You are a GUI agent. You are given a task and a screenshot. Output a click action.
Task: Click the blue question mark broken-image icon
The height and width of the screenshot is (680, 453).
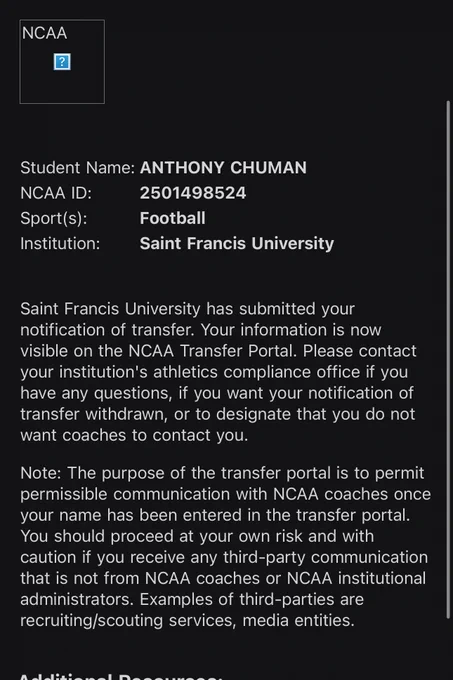(62, 62)
